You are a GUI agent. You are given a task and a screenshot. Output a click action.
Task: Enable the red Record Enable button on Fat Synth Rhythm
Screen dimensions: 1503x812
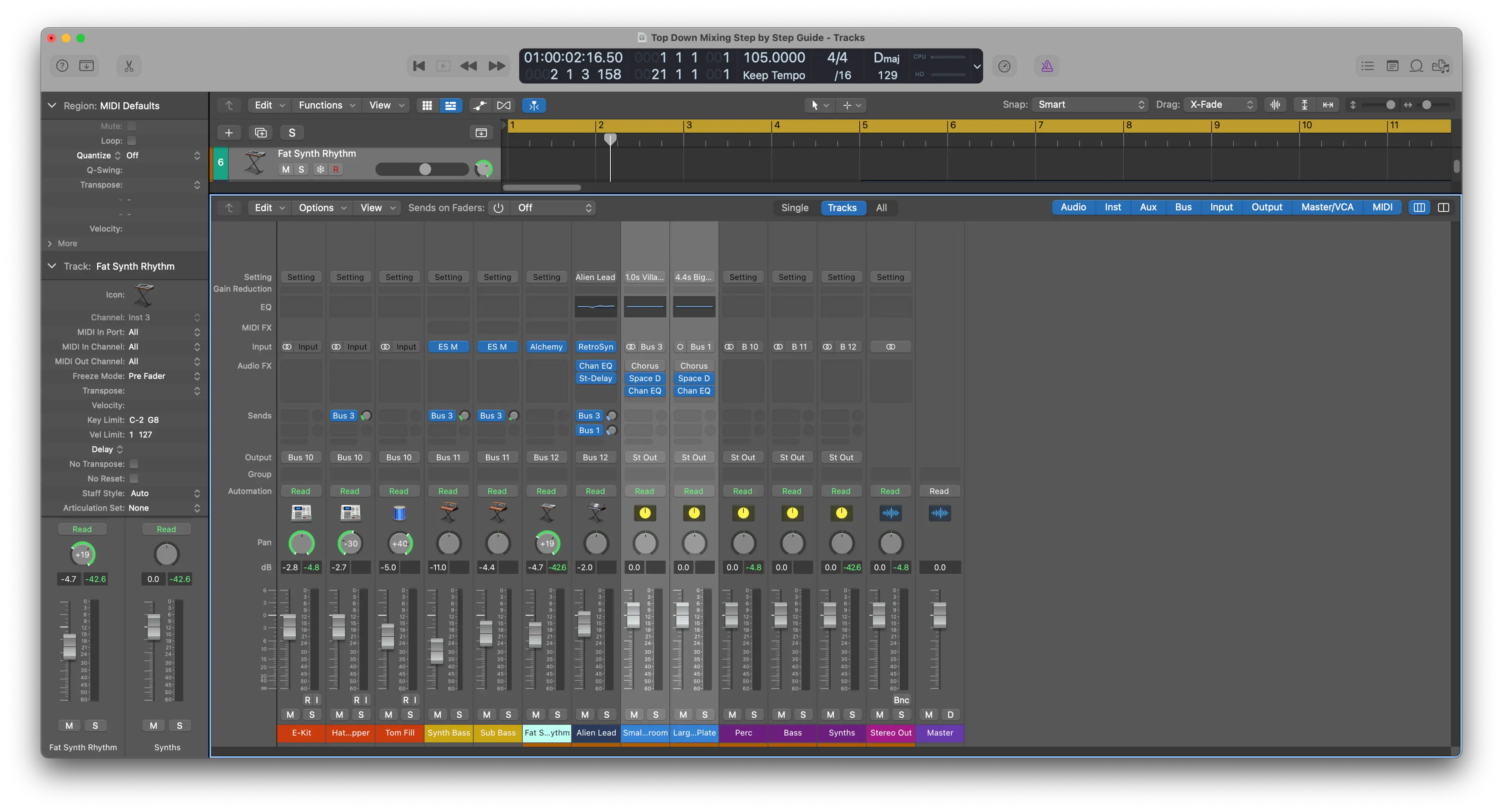pyautogui.click(x=336, y=169)
